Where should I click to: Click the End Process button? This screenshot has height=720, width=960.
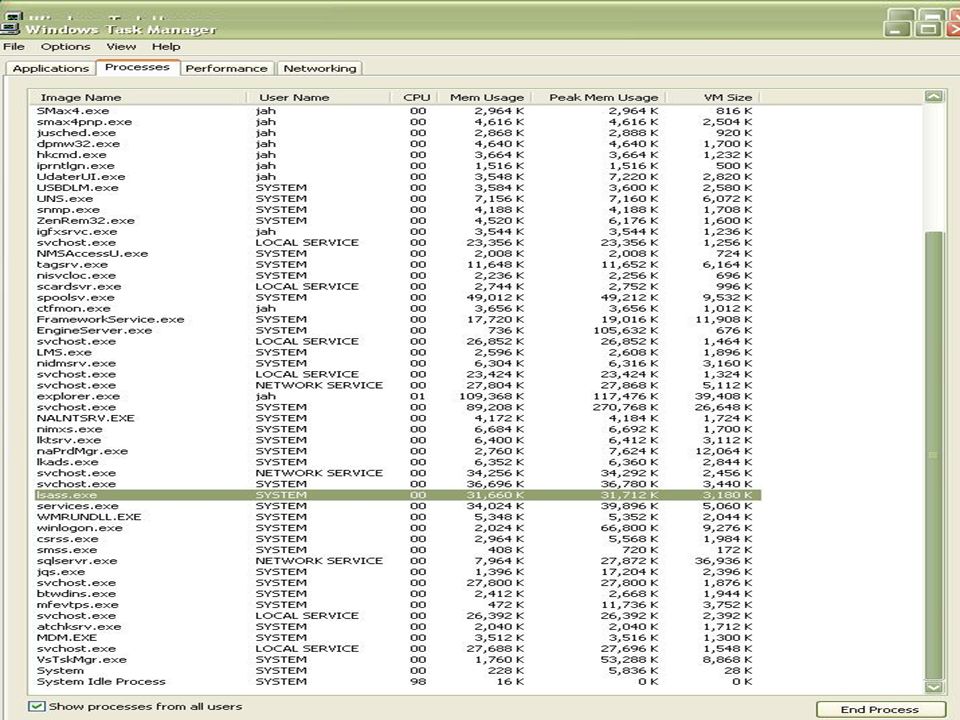pyautogui.click(x=880, y=709)
